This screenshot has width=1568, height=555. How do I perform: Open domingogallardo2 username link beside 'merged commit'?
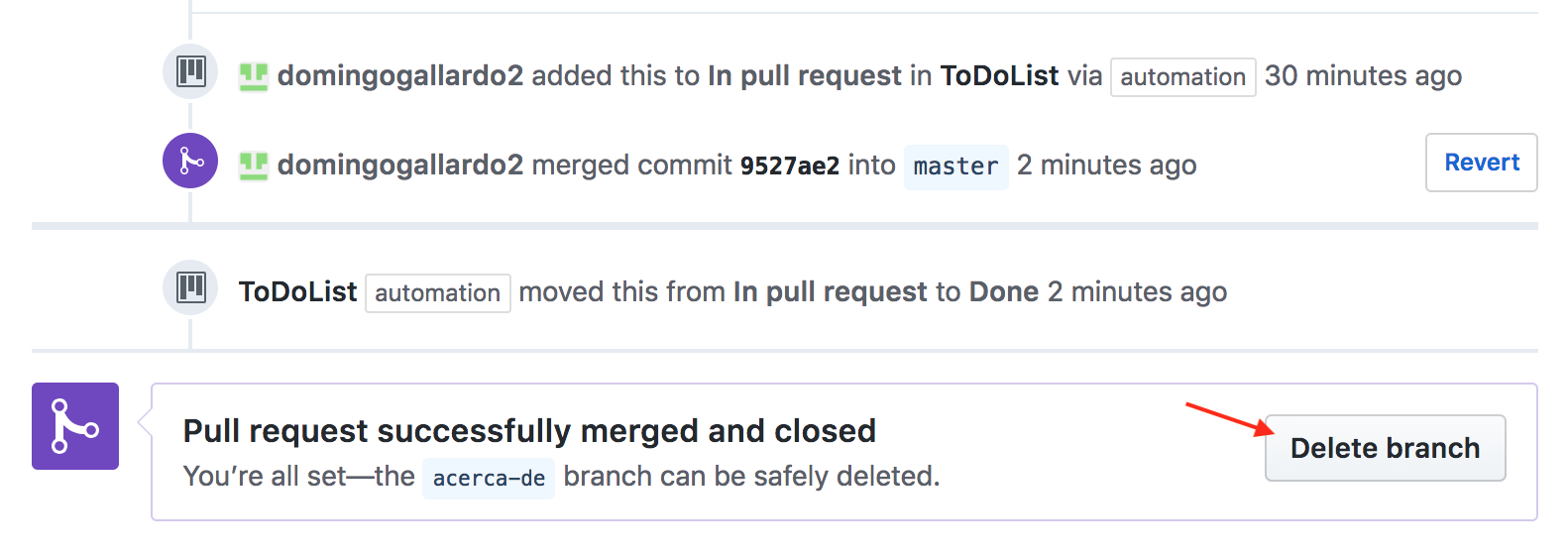(400, 166)
